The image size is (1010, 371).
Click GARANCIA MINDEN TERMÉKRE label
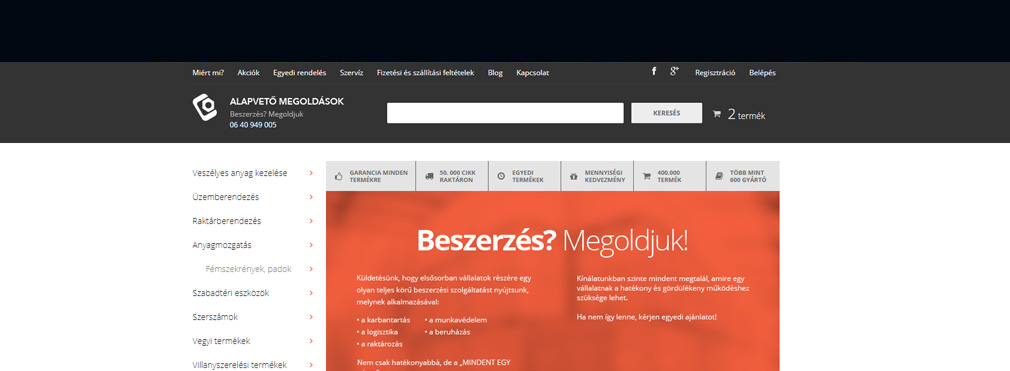(379, 176)
